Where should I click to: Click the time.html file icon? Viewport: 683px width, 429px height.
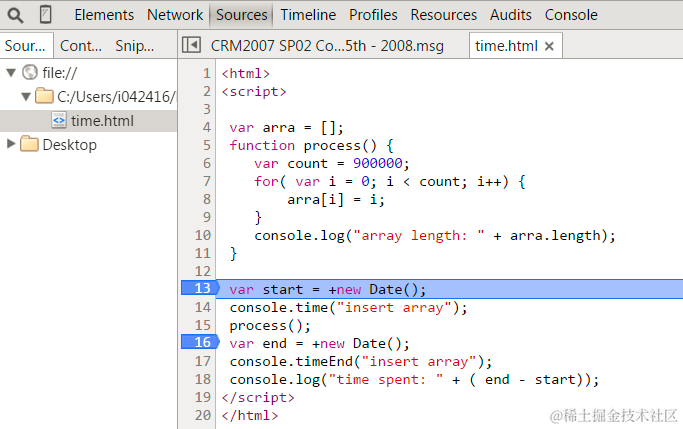pyautogui.click(x=59, y=120)
